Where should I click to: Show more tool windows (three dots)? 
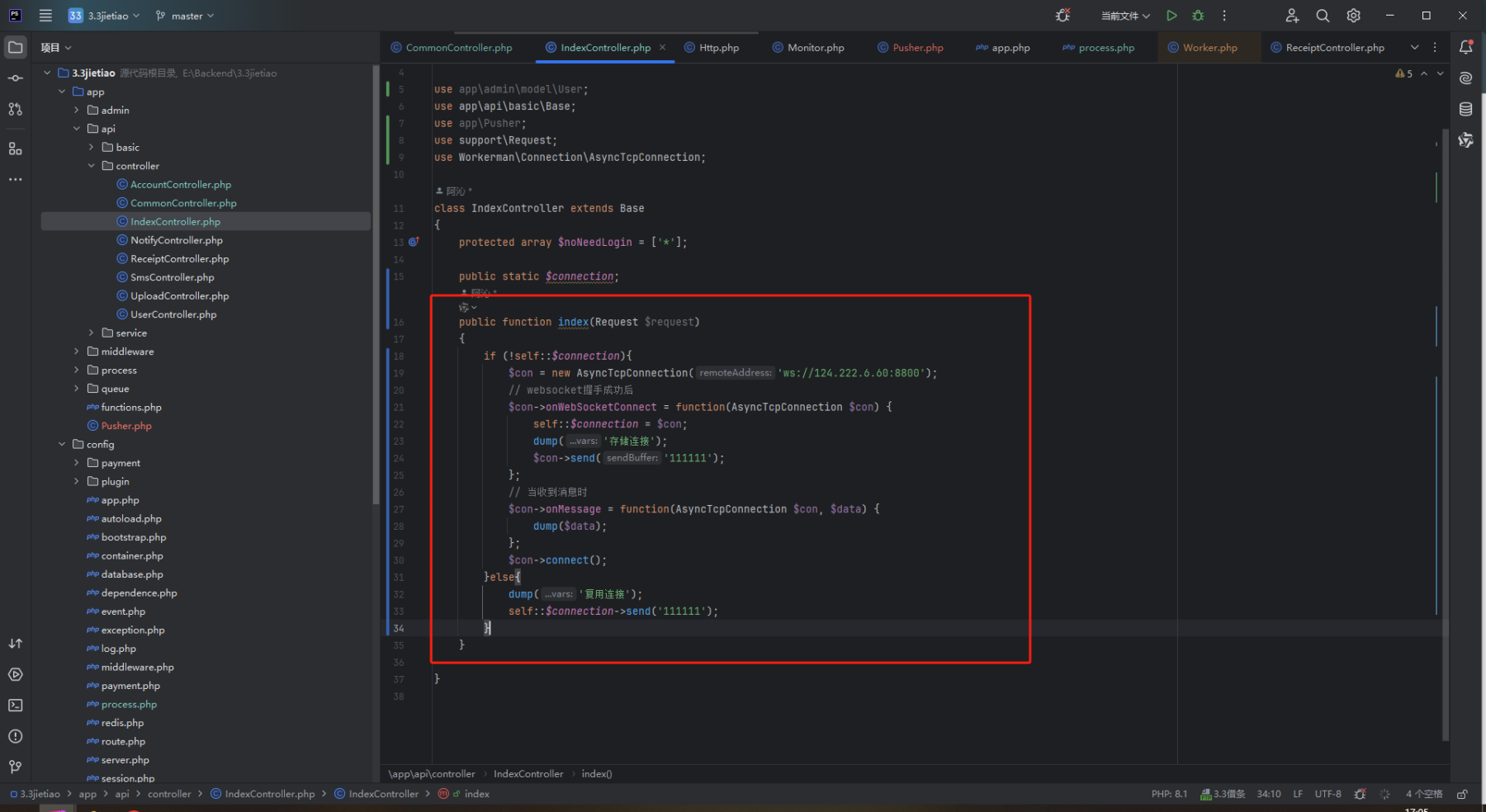pyautogui.click(x=15, y=179)
